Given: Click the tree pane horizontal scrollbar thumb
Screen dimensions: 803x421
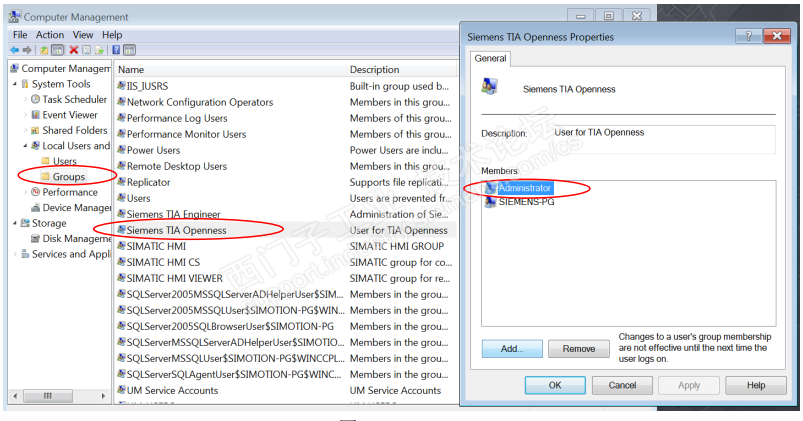Looking at the screenshot, I should pos(48,396).
